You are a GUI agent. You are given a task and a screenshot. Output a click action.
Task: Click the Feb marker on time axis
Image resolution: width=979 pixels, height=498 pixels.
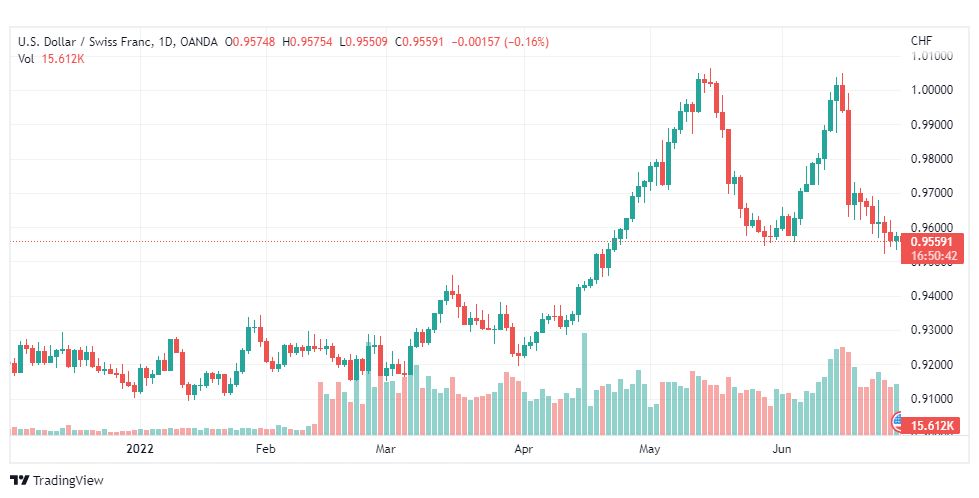point(265,450)
